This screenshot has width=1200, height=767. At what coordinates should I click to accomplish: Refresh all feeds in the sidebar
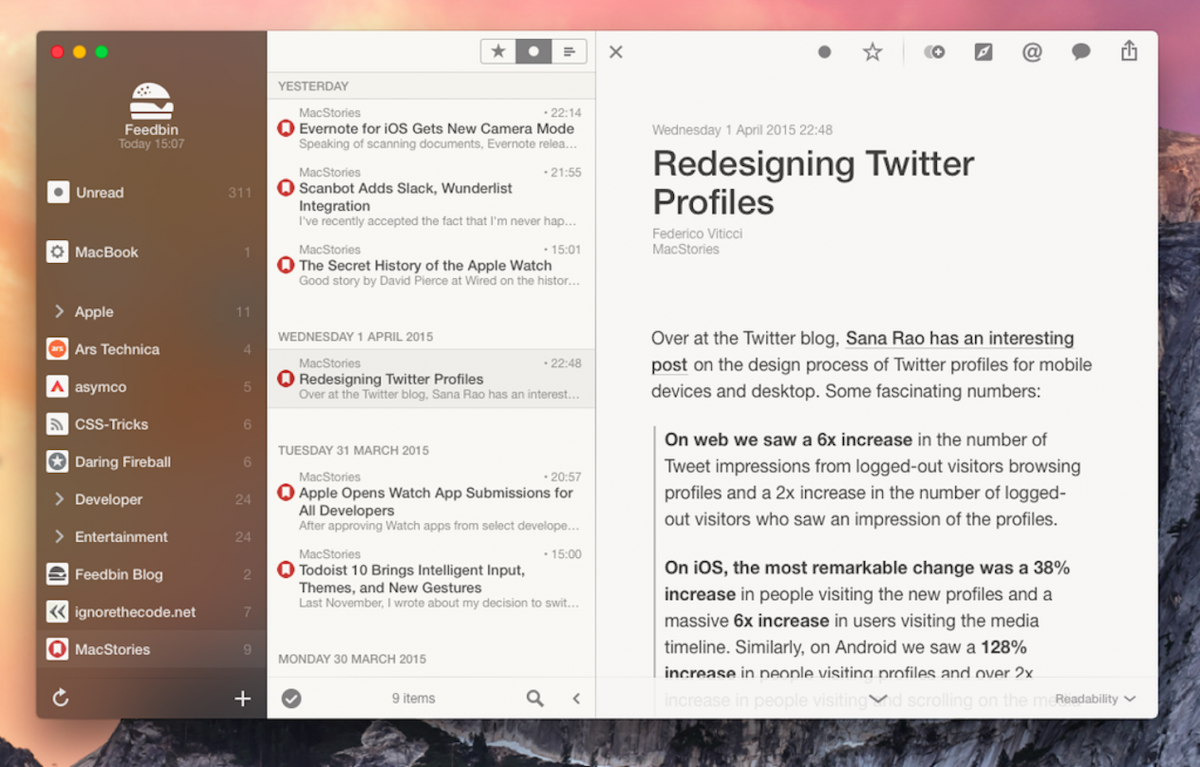coord(60,698)
